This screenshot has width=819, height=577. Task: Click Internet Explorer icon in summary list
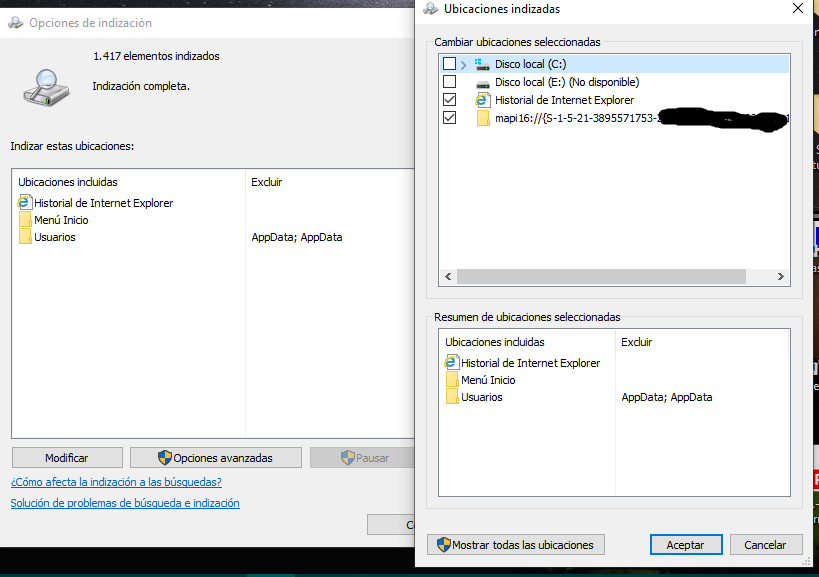pyautogui.click(x=451, y=362)
